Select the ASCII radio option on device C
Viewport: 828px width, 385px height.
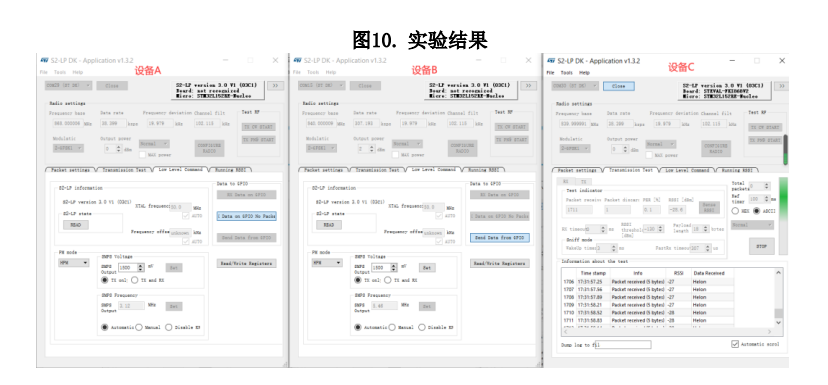(757, 211)
